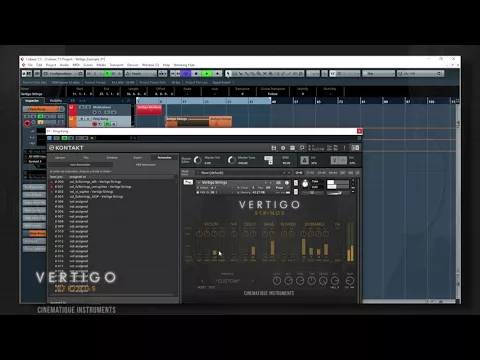This screenshot has width=480, height=360.
Task: Select host parameter #000 row
Action: [112, 182]
